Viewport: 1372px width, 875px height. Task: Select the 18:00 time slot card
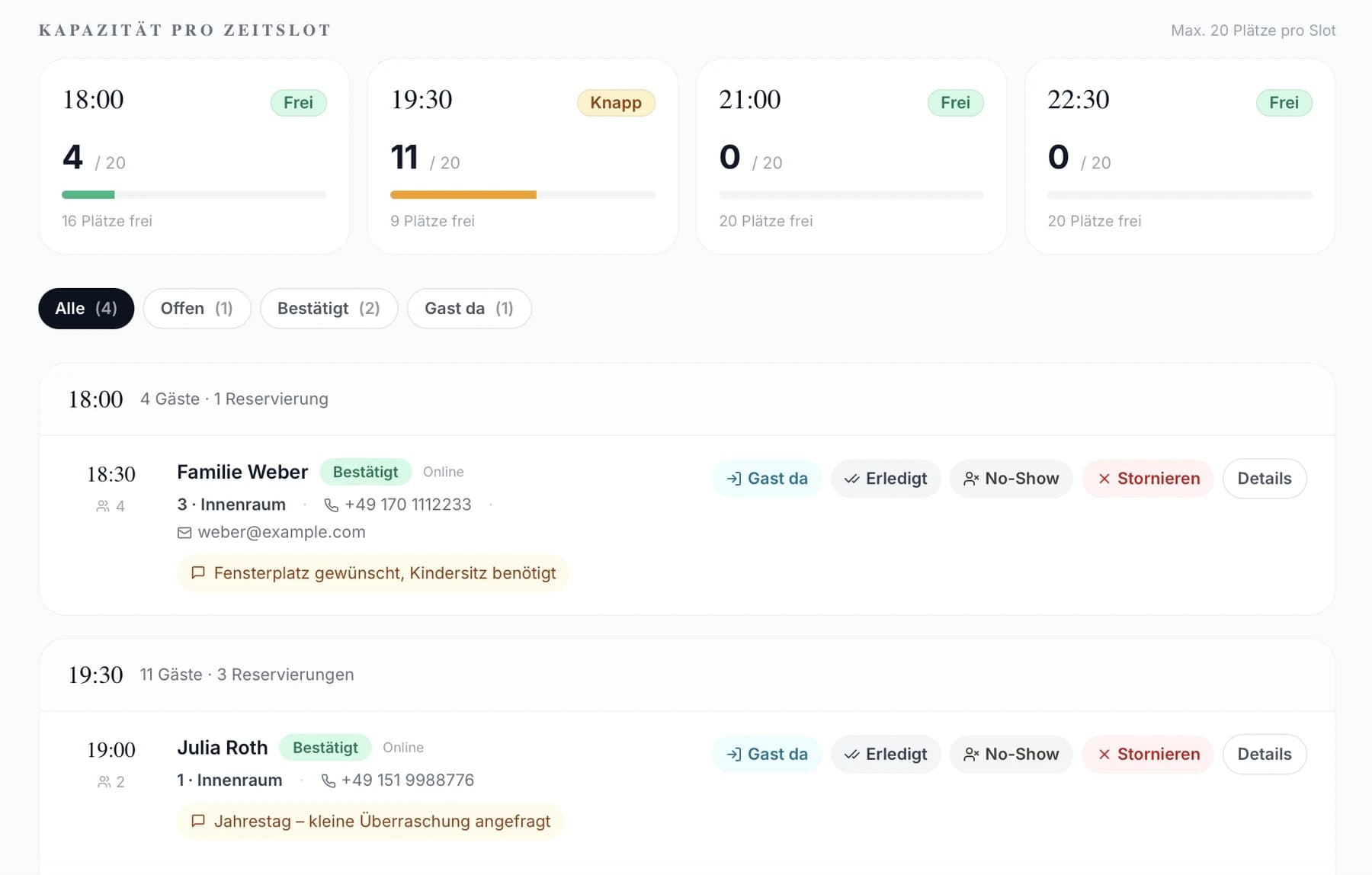coord(194,157)
